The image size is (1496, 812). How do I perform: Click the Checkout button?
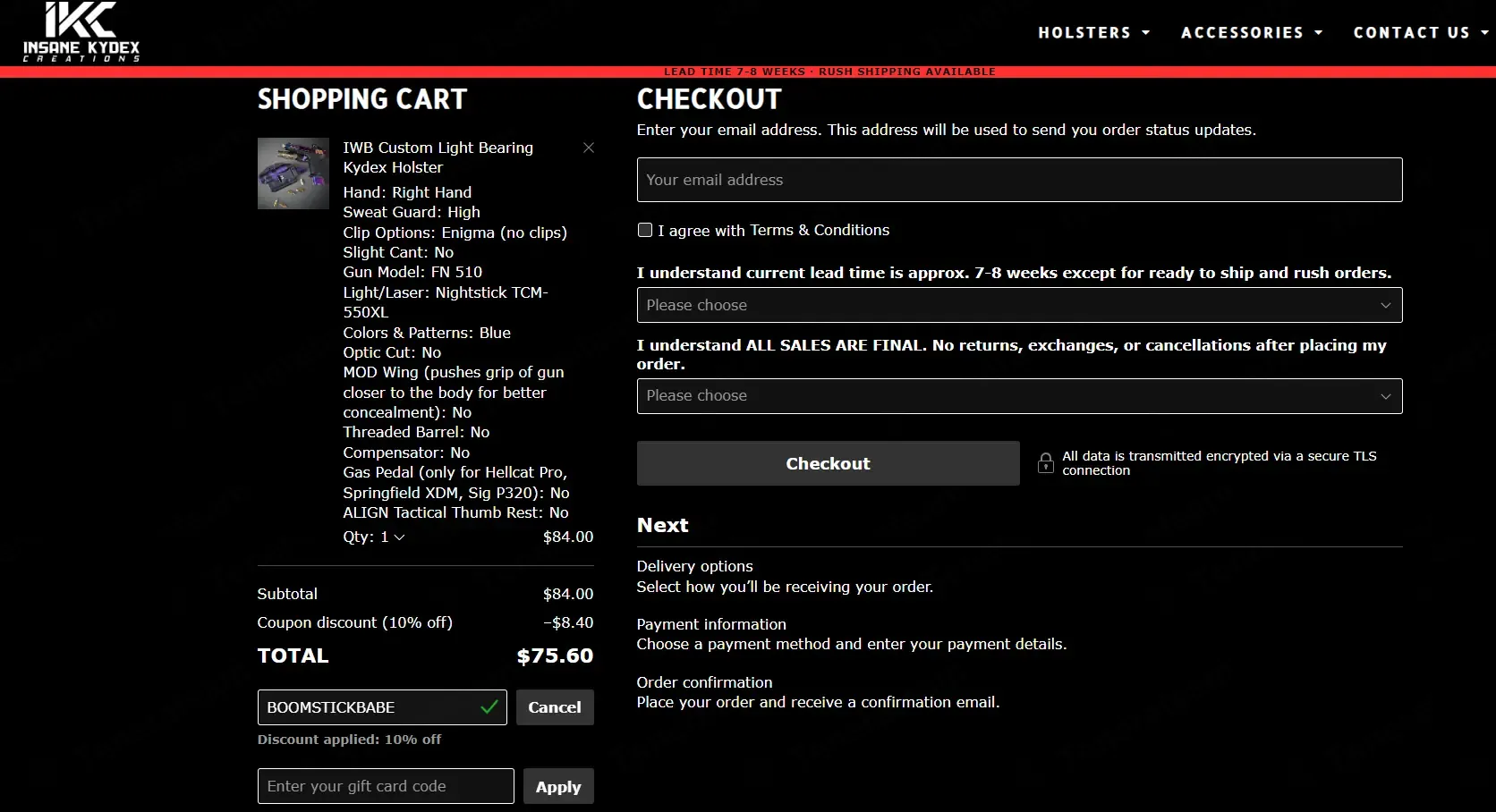[x=828, y=463]
